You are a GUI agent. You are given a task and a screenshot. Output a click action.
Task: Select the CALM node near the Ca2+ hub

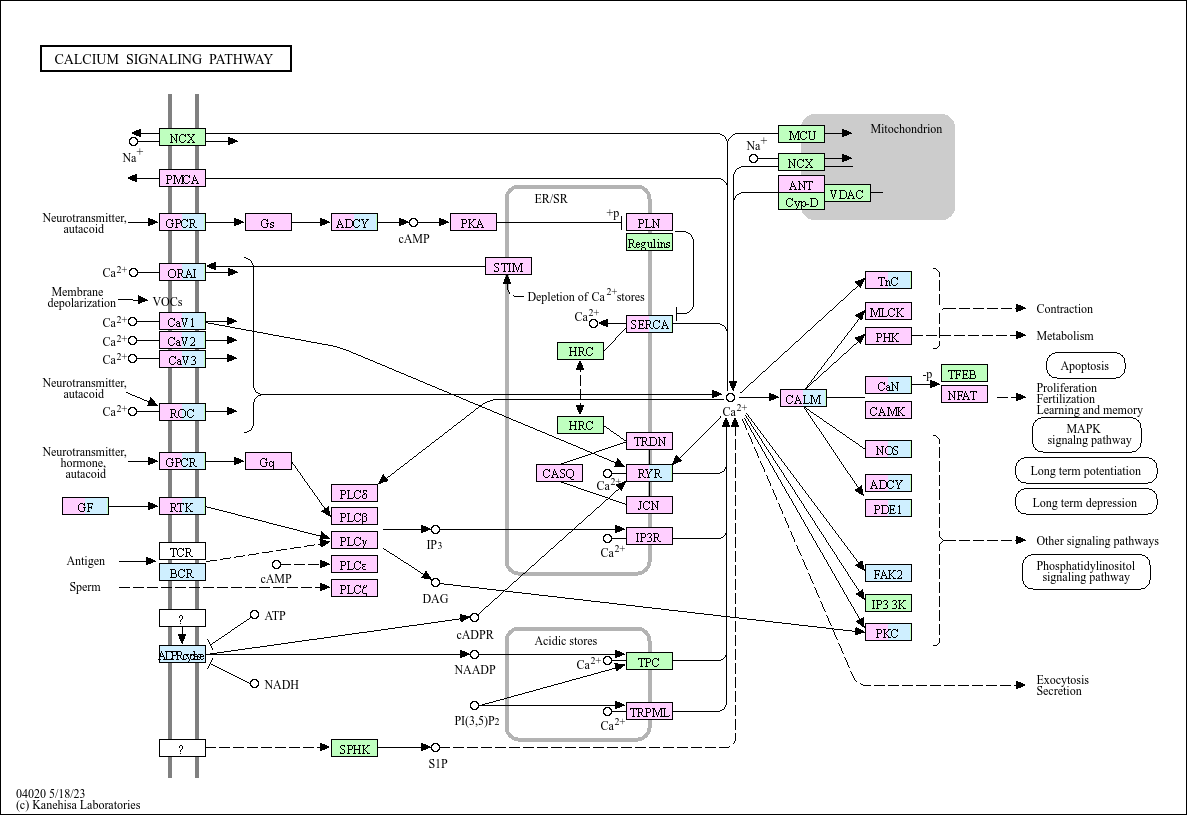805,398
